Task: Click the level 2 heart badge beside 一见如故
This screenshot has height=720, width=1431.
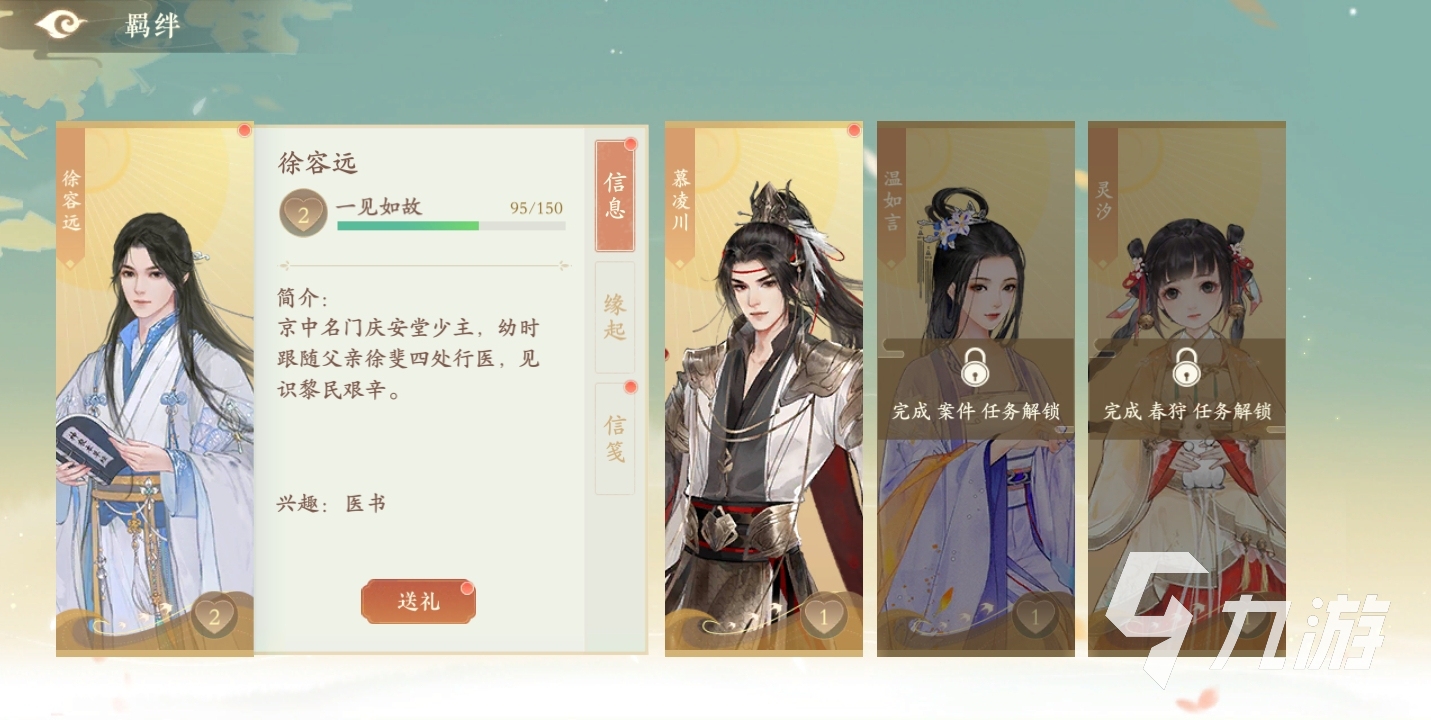Action: pos(303,213)
